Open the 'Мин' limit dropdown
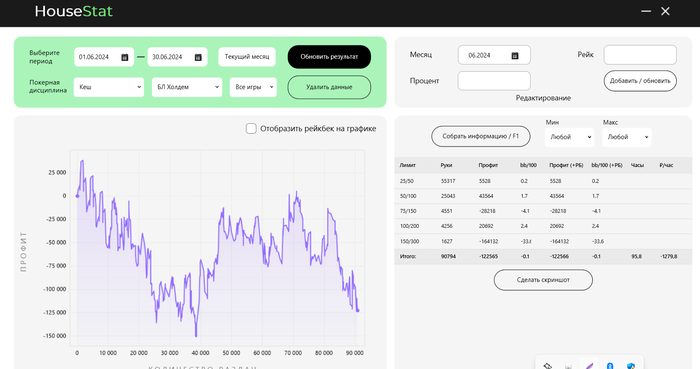This screenshot has width=700, height=369. click(x=569, y=137)
